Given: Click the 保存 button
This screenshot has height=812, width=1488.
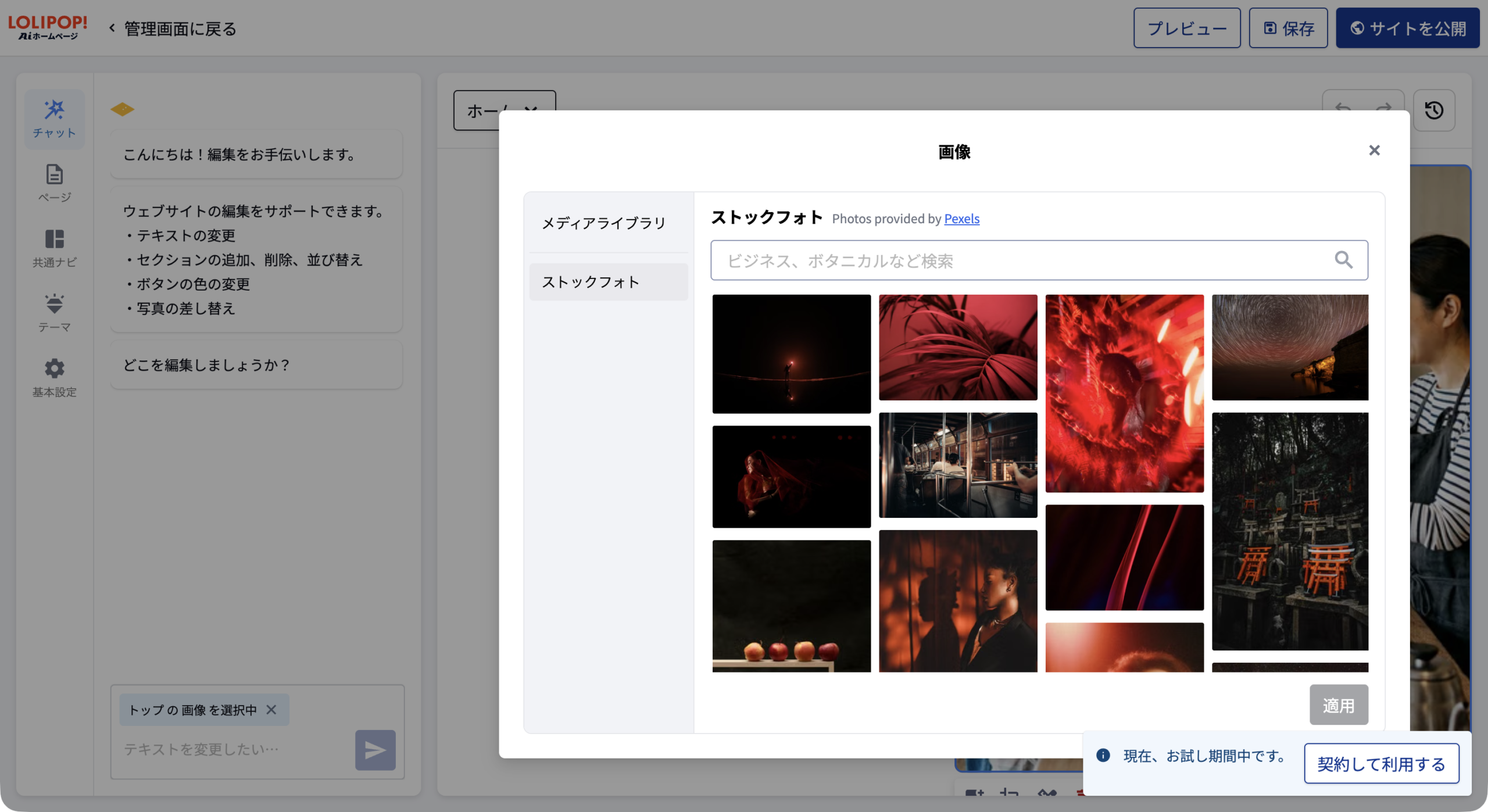Looking at the screenshot, I should pyautogui.click(x=1288, y=28).
